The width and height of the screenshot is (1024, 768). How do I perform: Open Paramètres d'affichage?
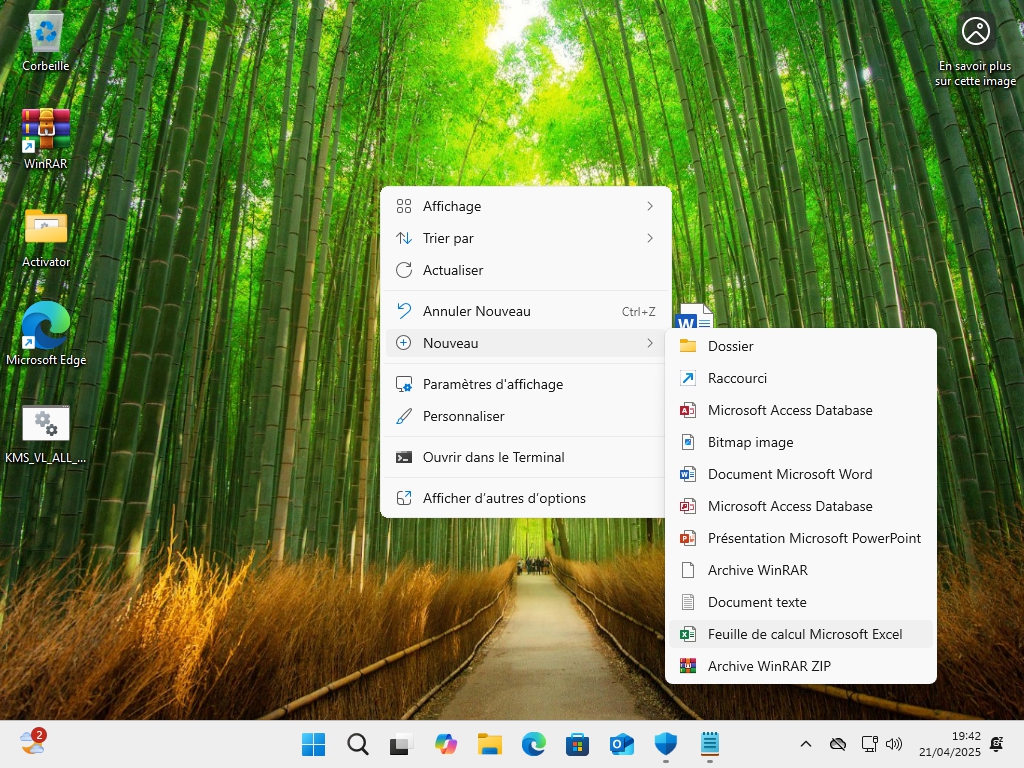pos(492,384)
